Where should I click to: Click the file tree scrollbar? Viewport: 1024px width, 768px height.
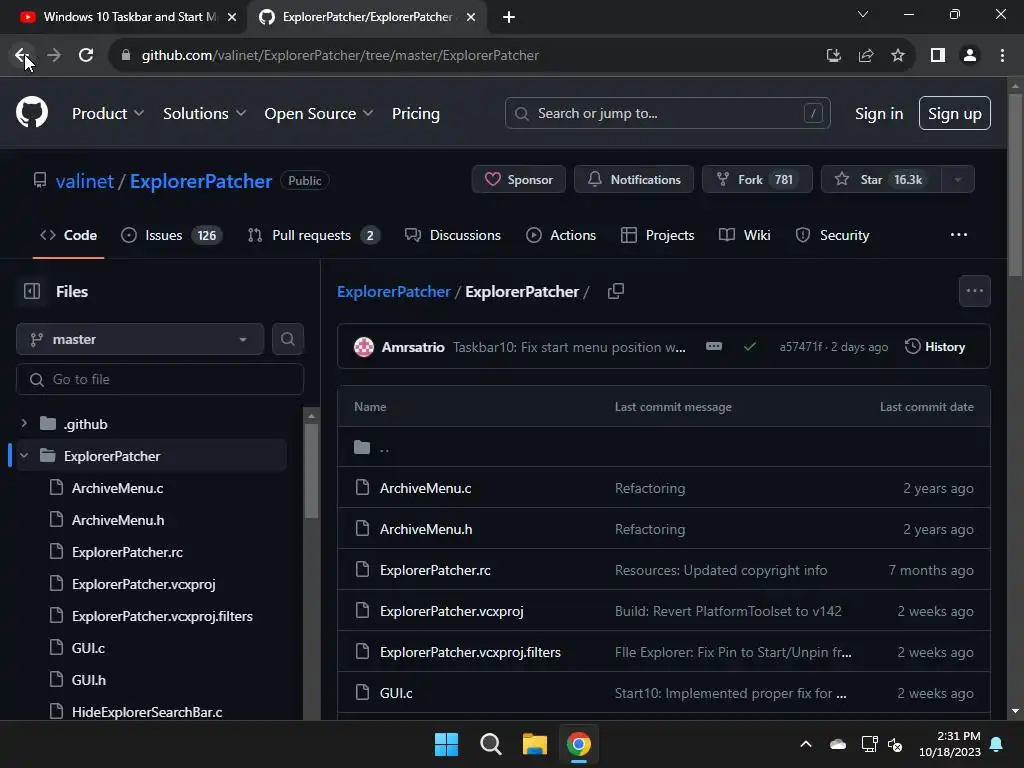click(x=312, y=470)
